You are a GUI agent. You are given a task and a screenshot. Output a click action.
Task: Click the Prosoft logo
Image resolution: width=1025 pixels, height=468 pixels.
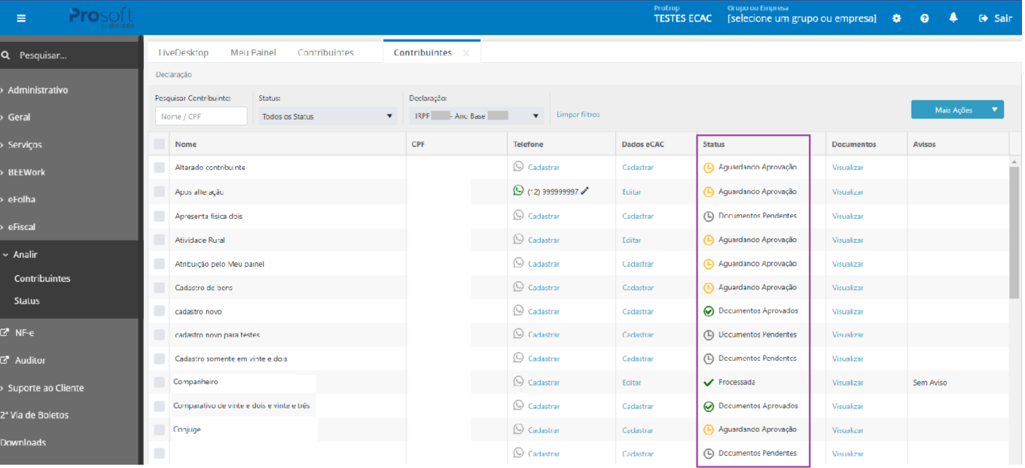(101, 18)
